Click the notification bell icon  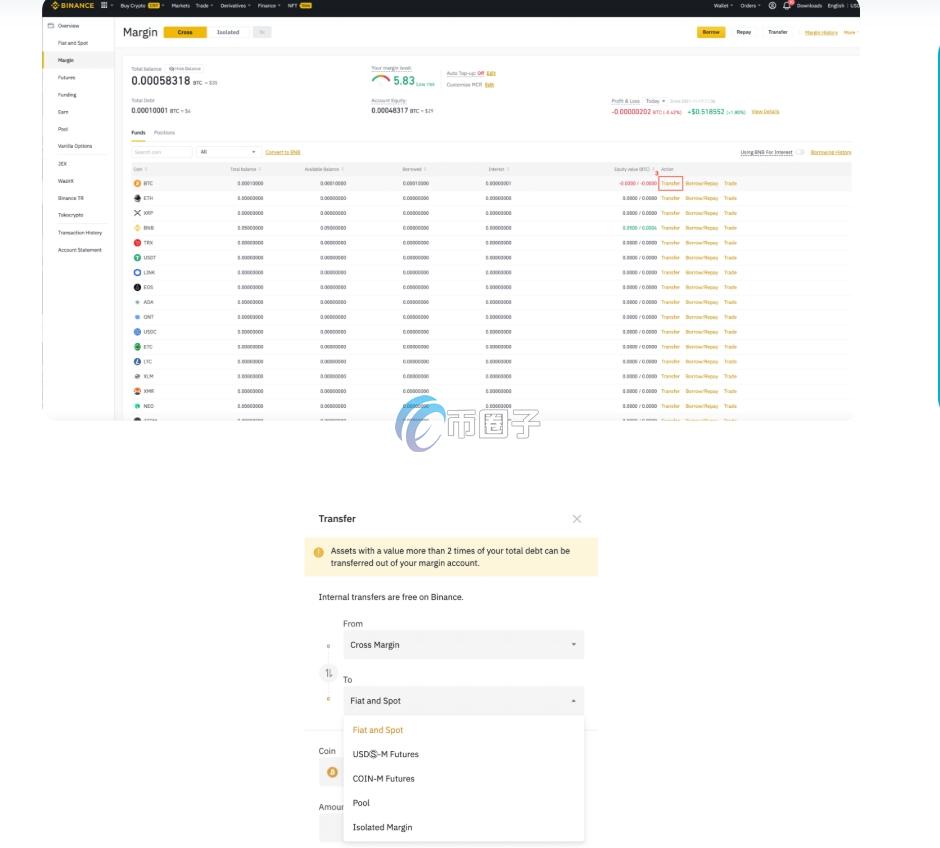click(787, 5)
